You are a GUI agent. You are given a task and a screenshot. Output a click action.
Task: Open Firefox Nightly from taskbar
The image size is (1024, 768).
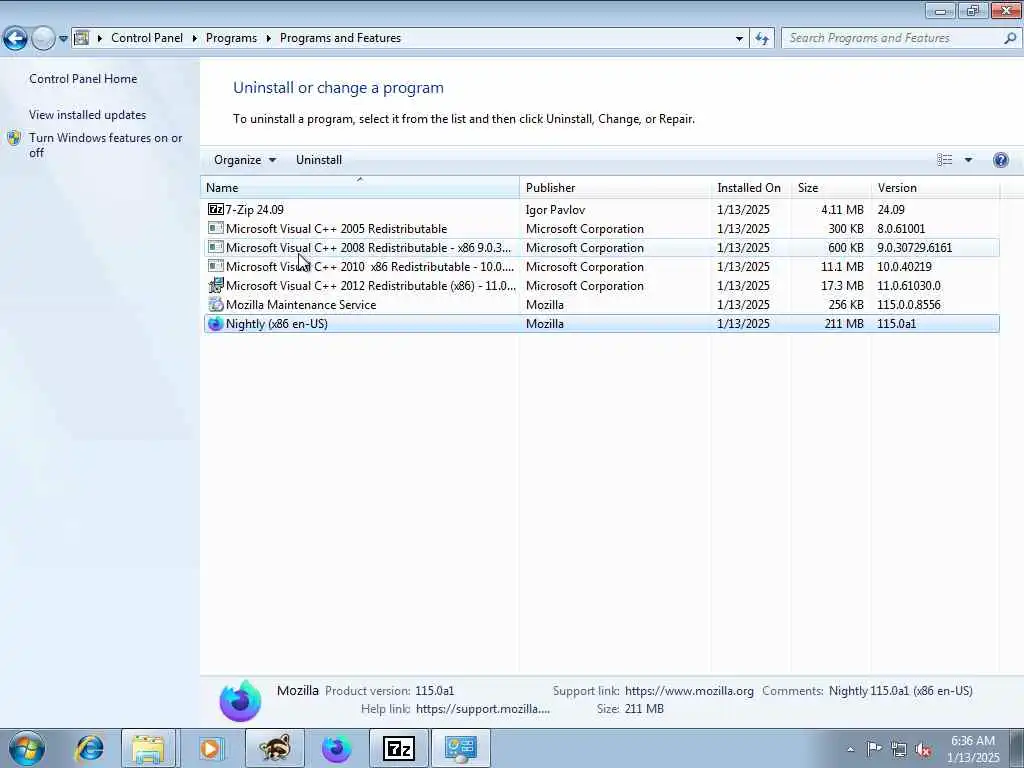click(x=336, y=748)
